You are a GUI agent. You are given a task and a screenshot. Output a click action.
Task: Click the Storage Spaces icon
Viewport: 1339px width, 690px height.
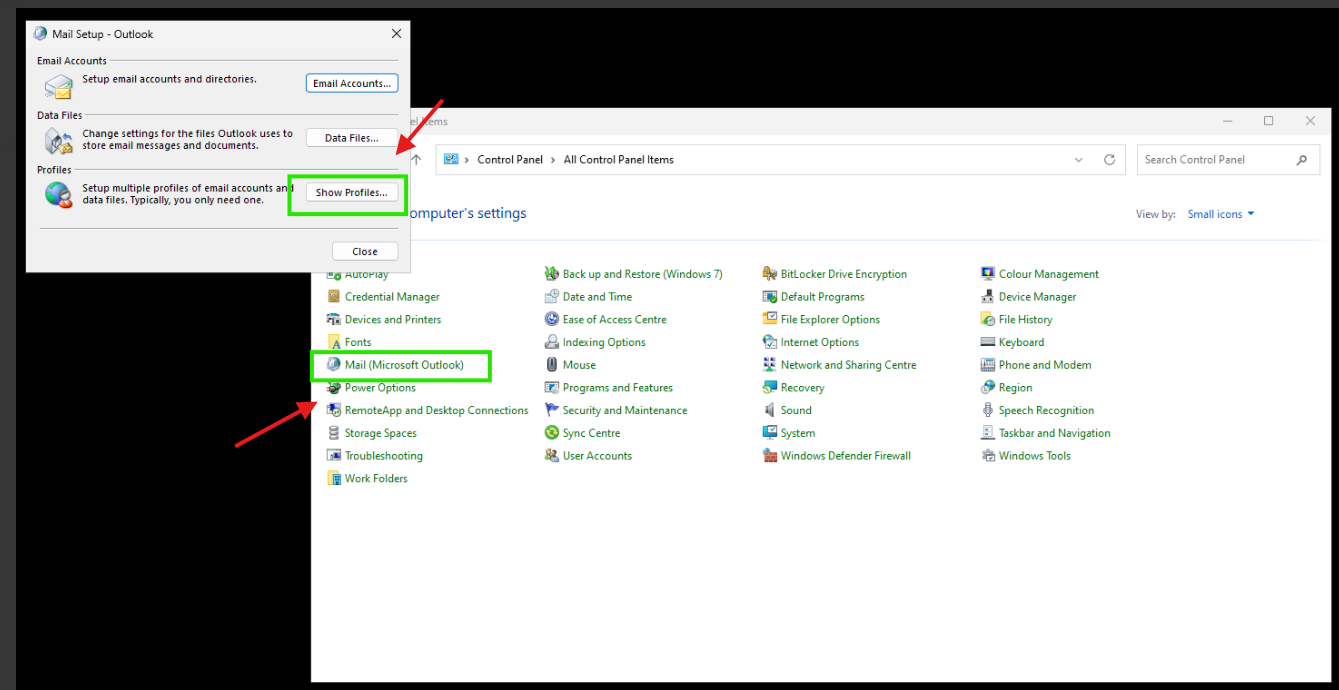(x=334, y=433)
